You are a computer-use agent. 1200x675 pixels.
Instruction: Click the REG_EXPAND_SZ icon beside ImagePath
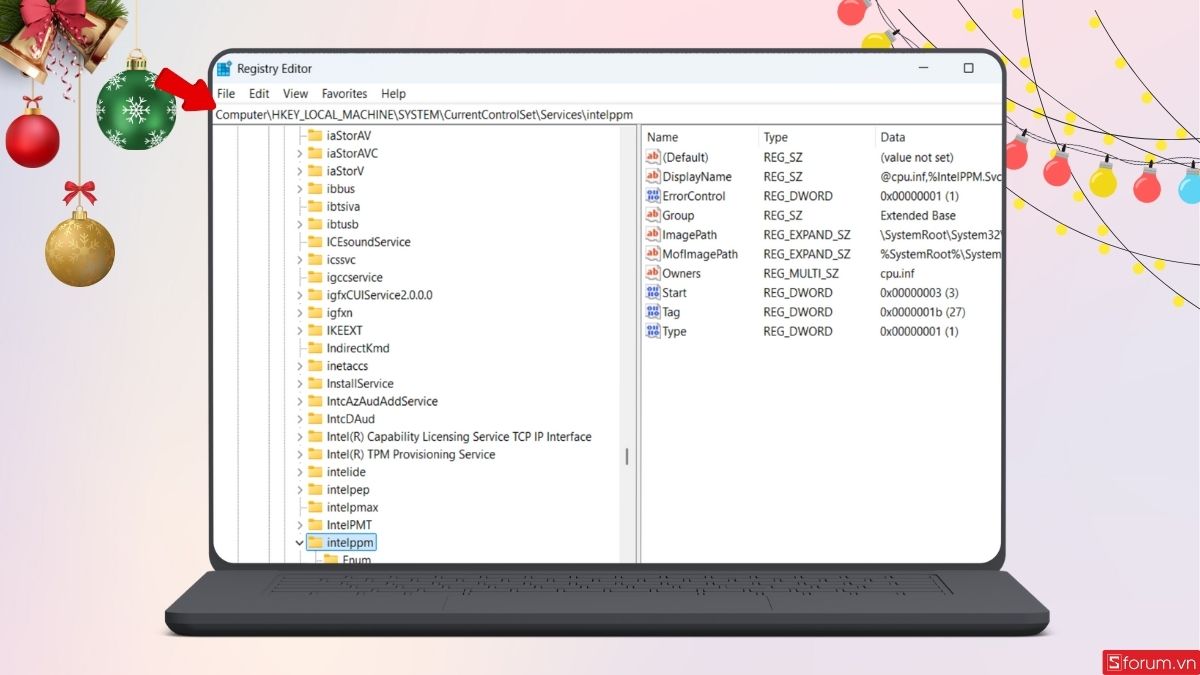click(x=653, y=234)
